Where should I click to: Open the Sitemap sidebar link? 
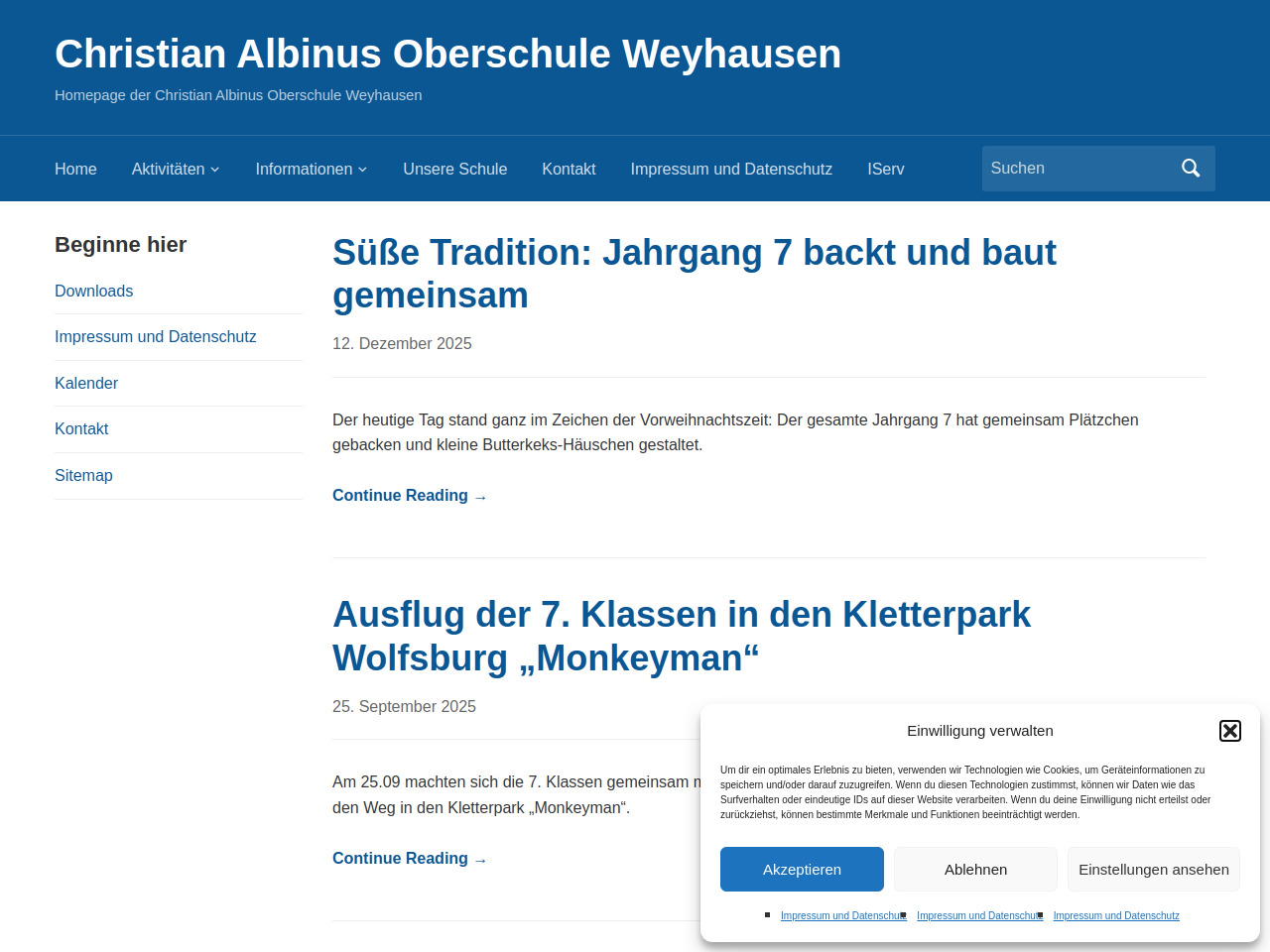(83, 475)
